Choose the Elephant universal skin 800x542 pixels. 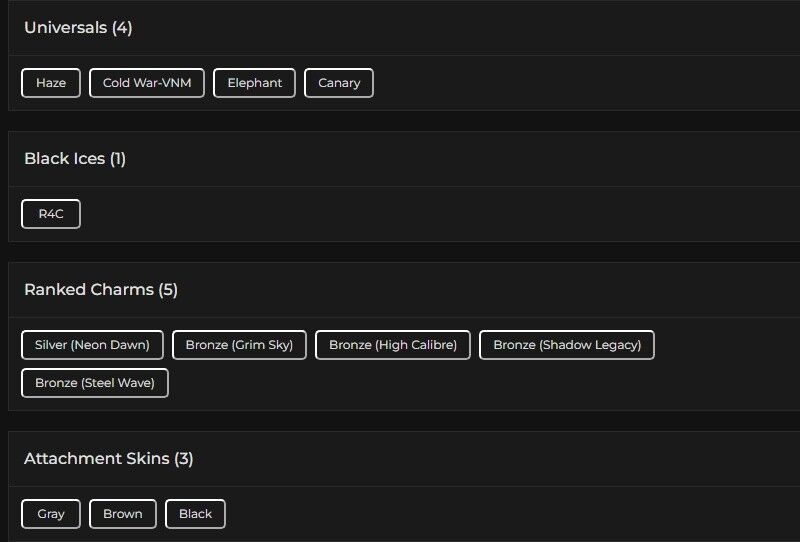[255, 83]
